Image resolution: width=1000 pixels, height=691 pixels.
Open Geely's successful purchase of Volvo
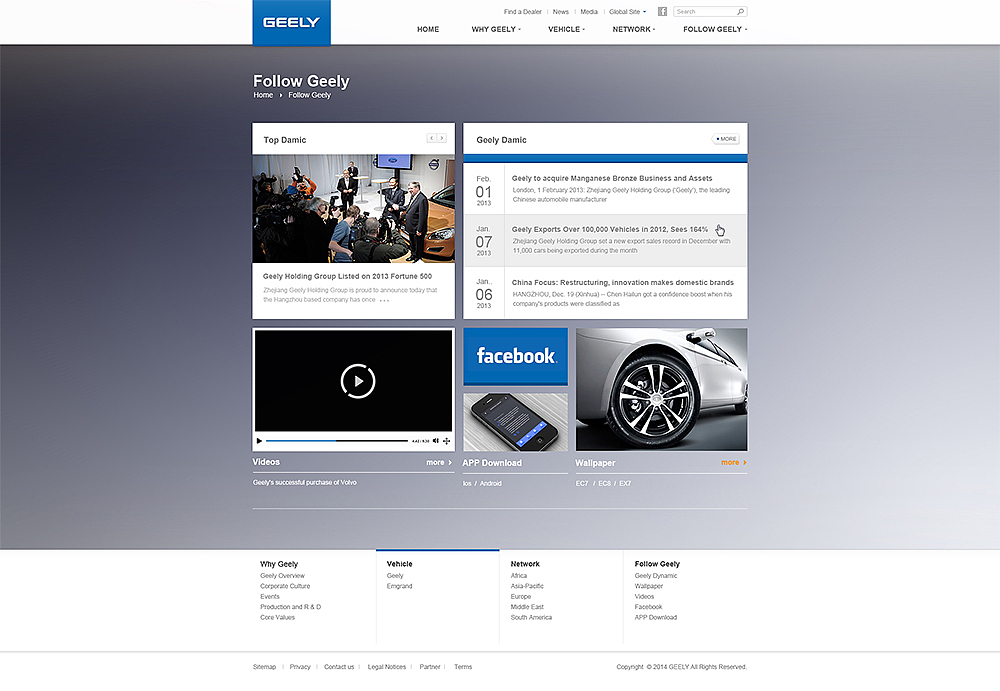[305, 482]
